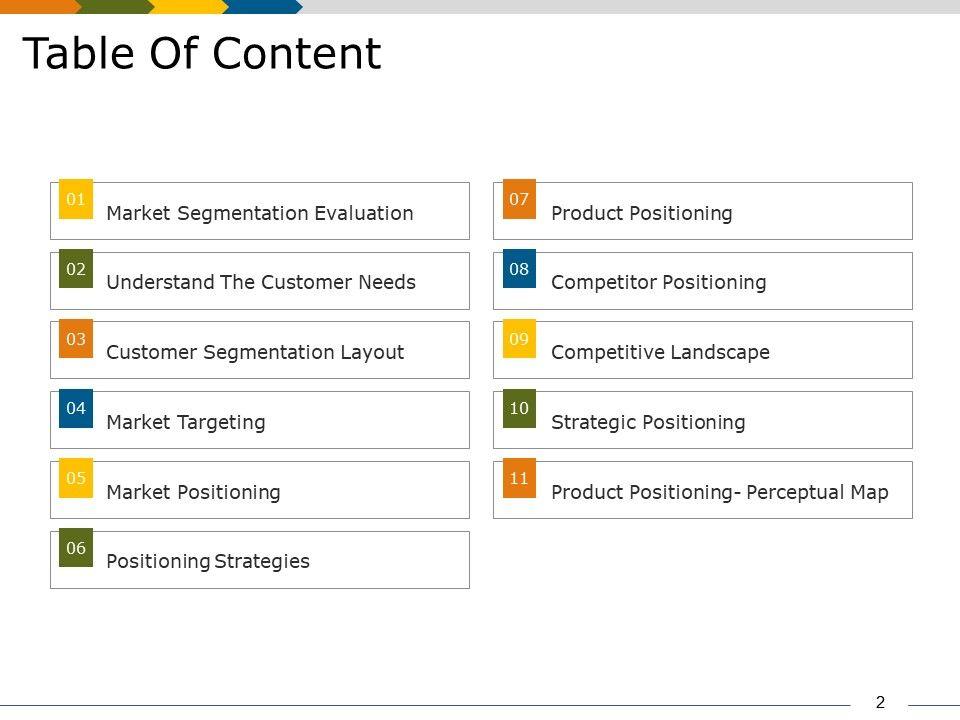Screen dimensions: 960x720
Task: Click the orange 07 number badge
Action: click(x=519, y=199)
